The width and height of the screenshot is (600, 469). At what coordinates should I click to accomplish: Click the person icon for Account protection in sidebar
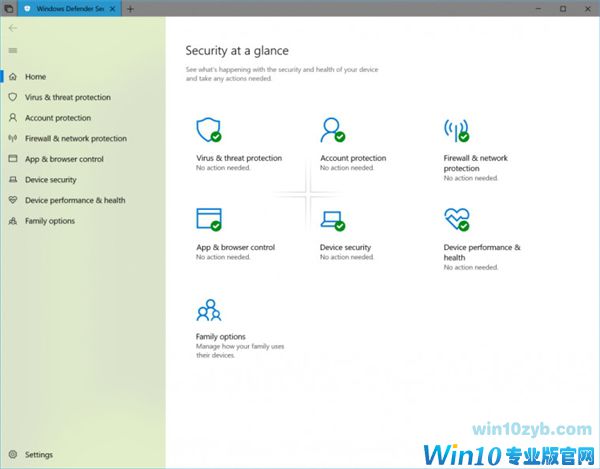pos(13,117)
